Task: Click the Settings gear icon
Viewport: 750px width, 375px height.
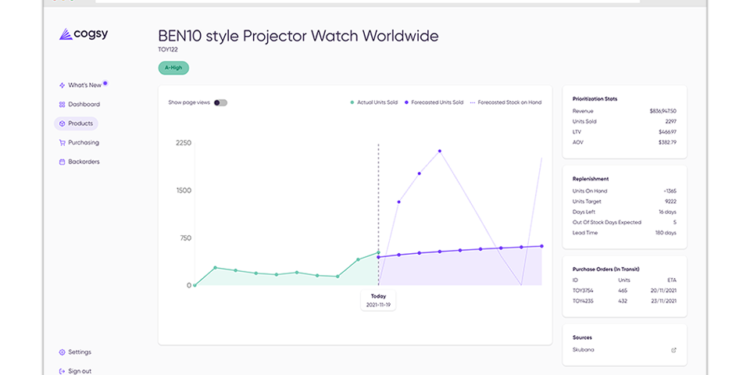Action: (x=62, y=352)
